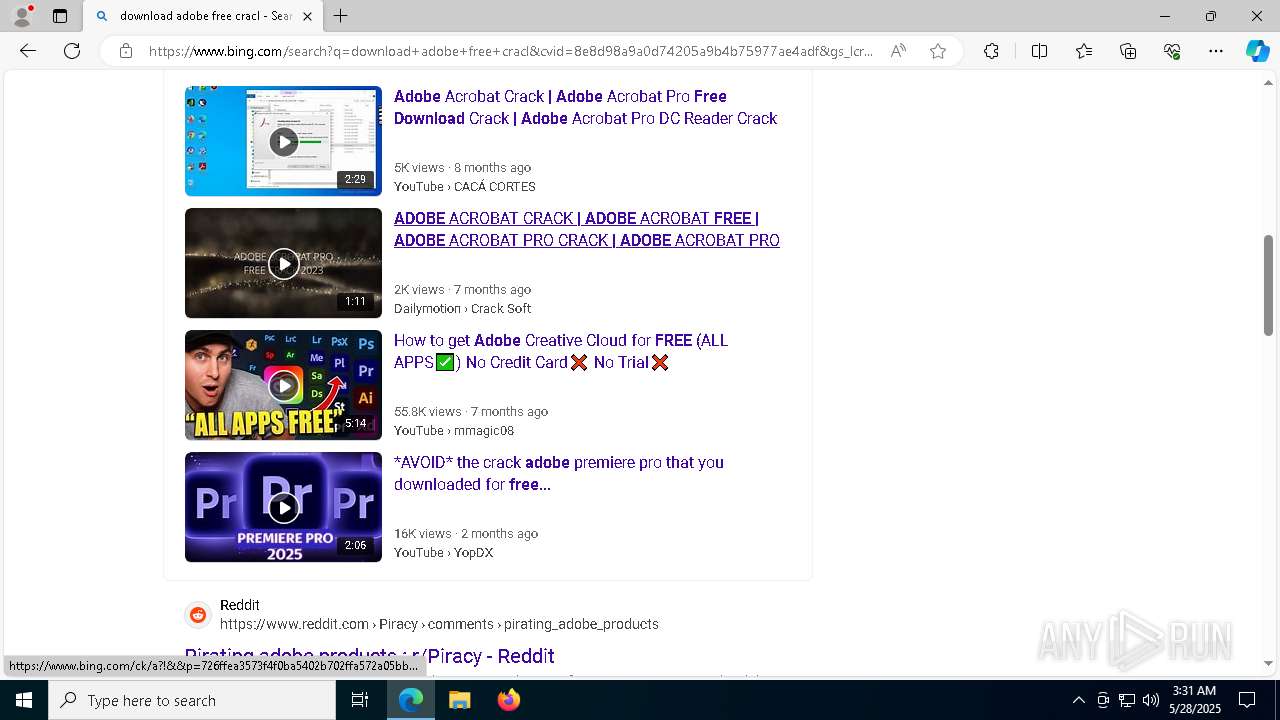This screenshot has width=1280, height=720.
Task: Click the address bar URL
Action: [x=510, y=51]
